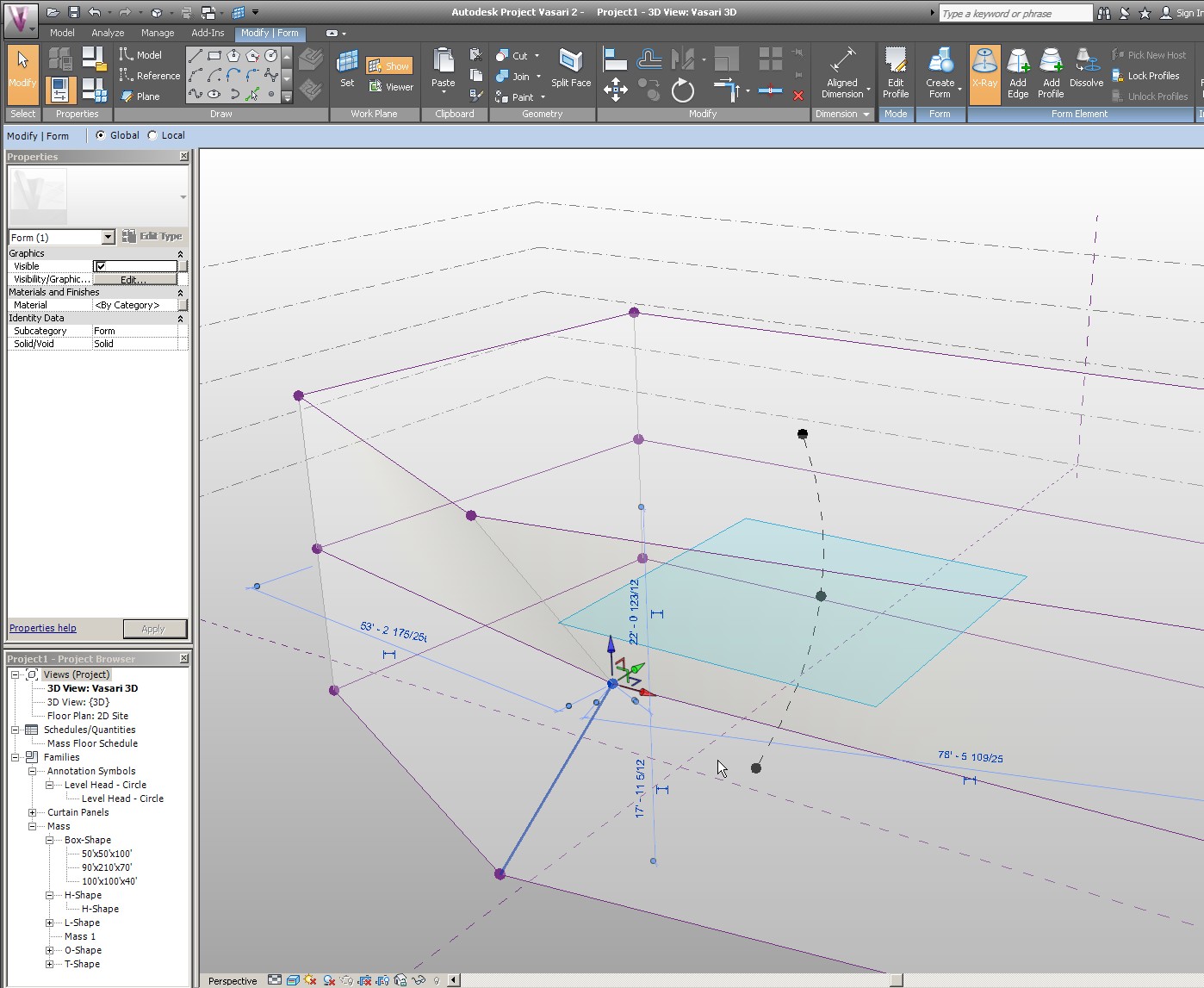Click the Dissolve form icon
Image resolution: width=1204 pixels, height=988 pixels.
pos(1086,69)
